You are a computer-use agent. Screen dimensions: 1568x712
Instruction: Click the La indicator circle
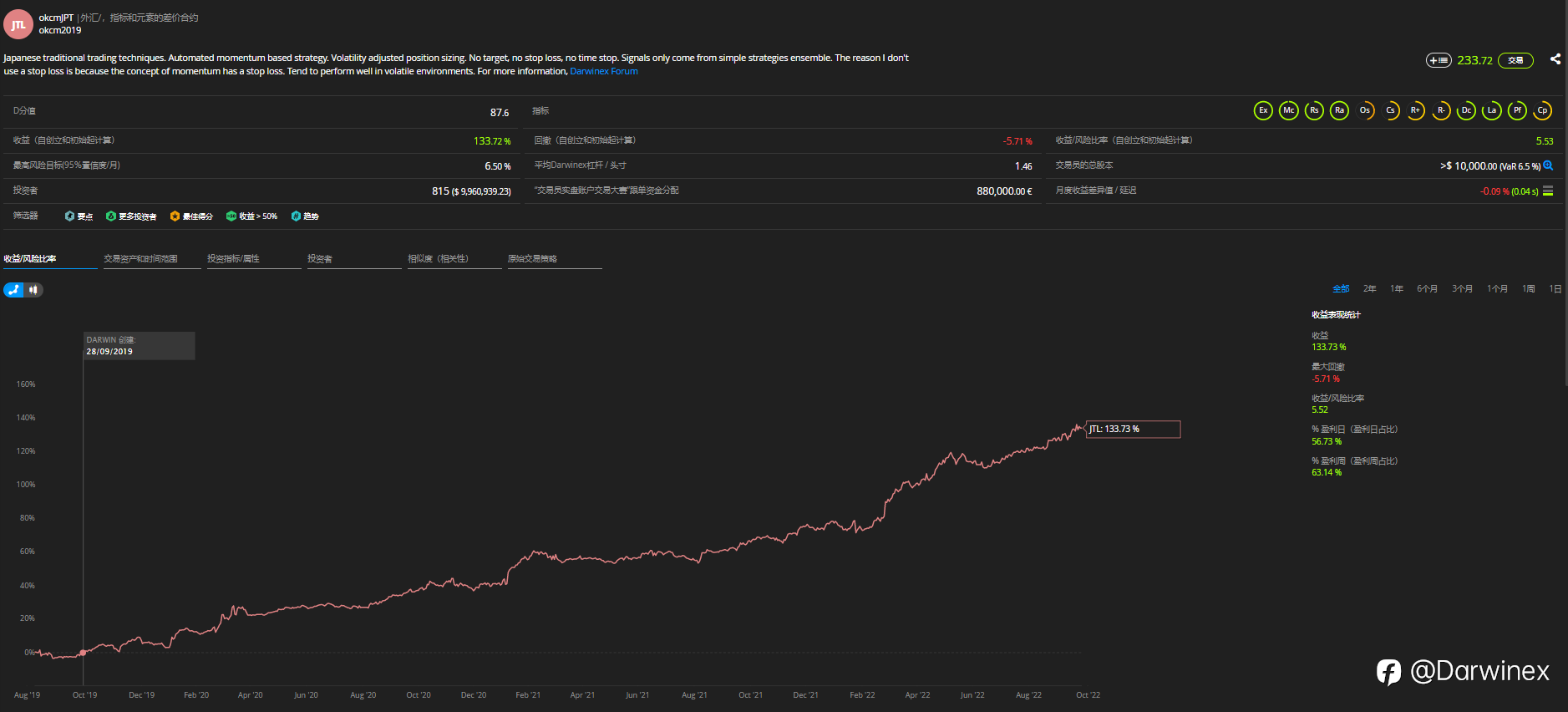pyautogui.click(x=1492, y=110)
